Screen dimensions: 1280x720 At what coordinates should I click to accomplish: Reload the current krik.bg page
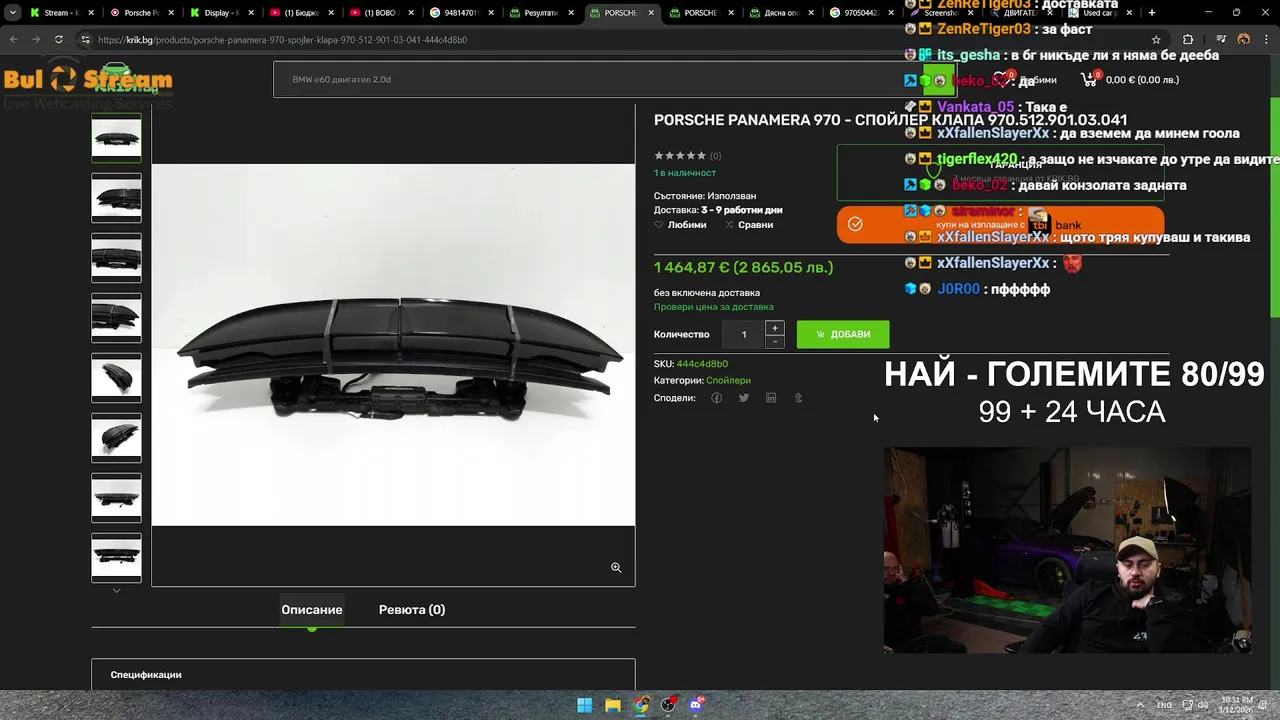point(59,39)
